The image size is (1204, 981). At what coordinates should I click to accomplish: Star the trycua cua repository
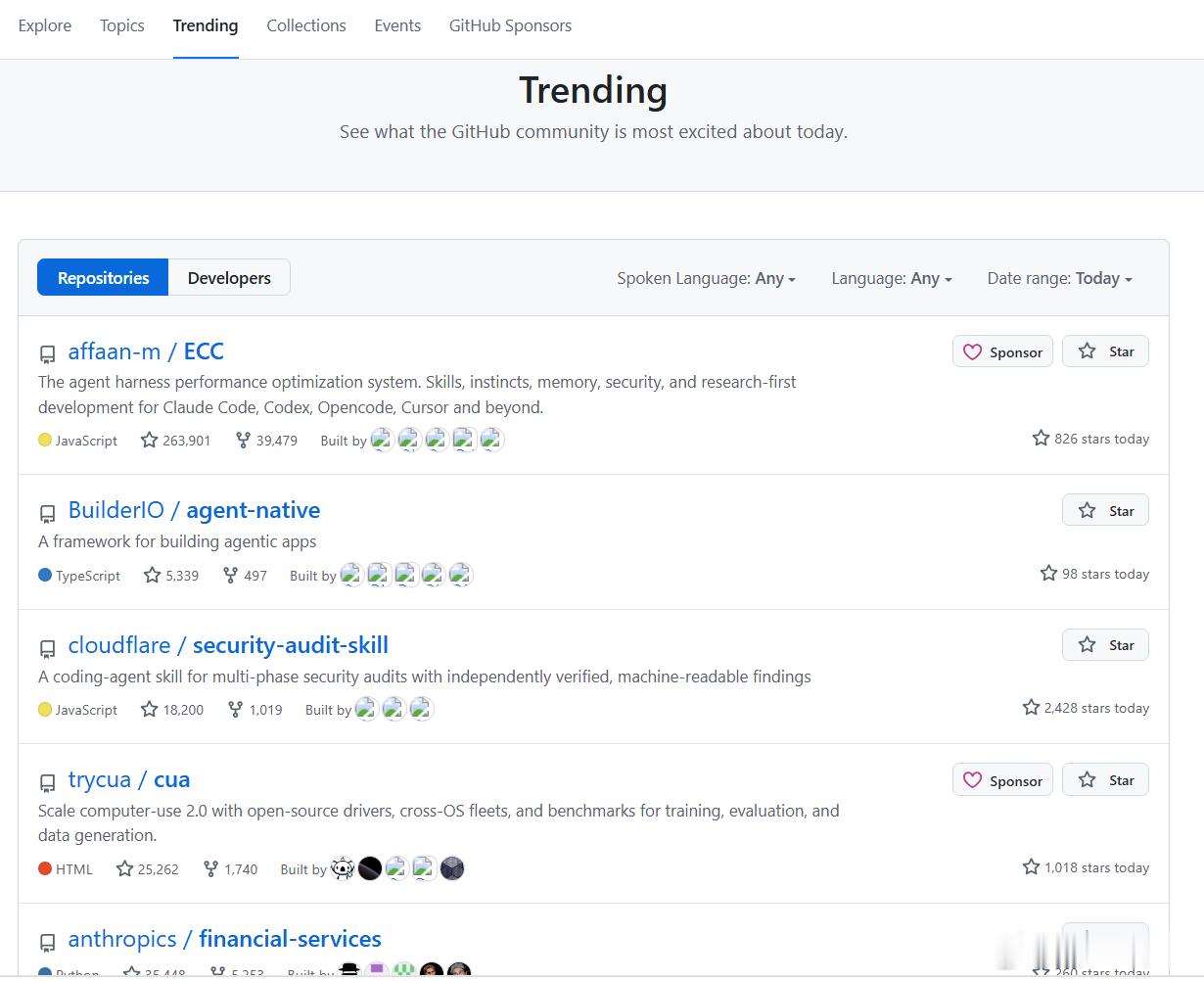click(1105, 780)
